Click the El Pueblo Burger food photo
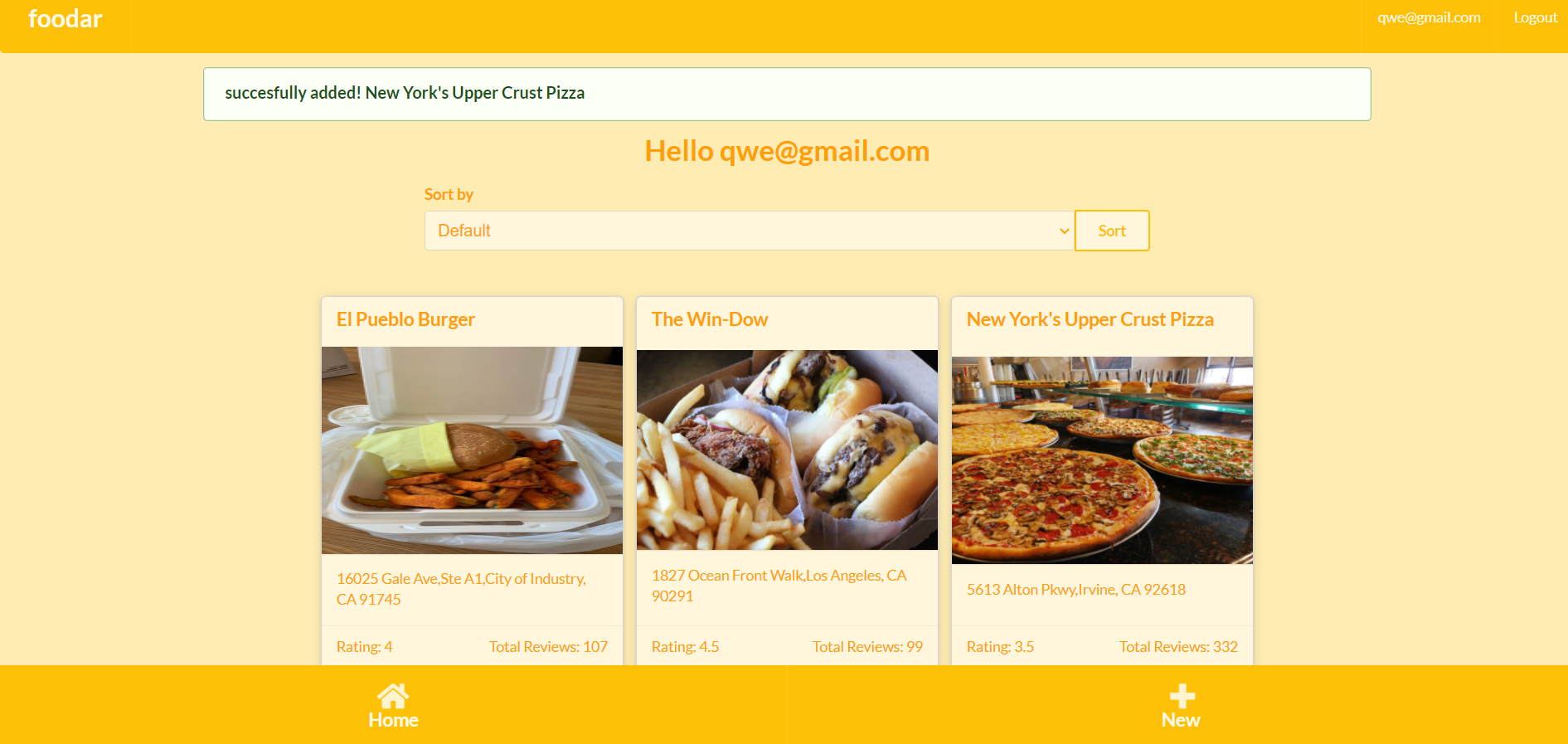 tap(472, 450)
